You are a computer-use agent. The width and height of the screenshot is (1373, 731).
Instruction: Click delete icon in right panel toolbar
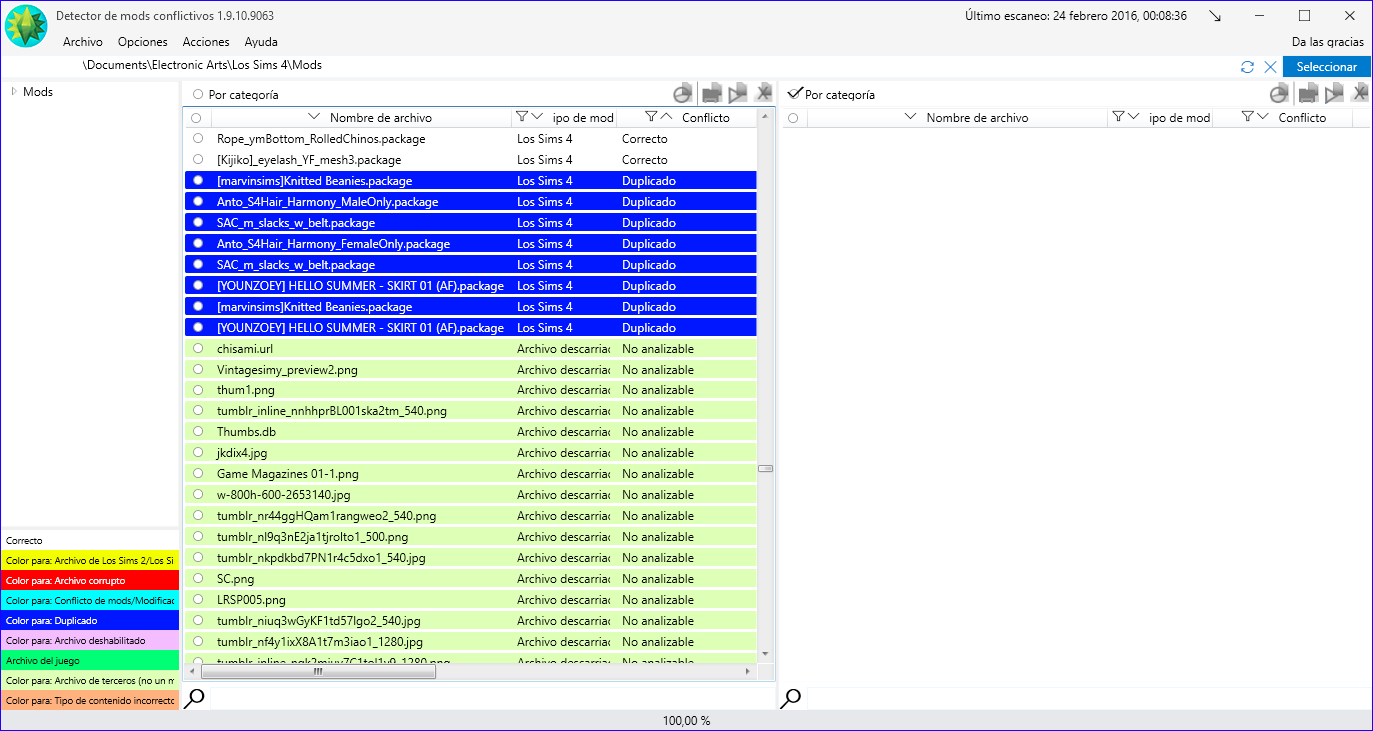1360,94
